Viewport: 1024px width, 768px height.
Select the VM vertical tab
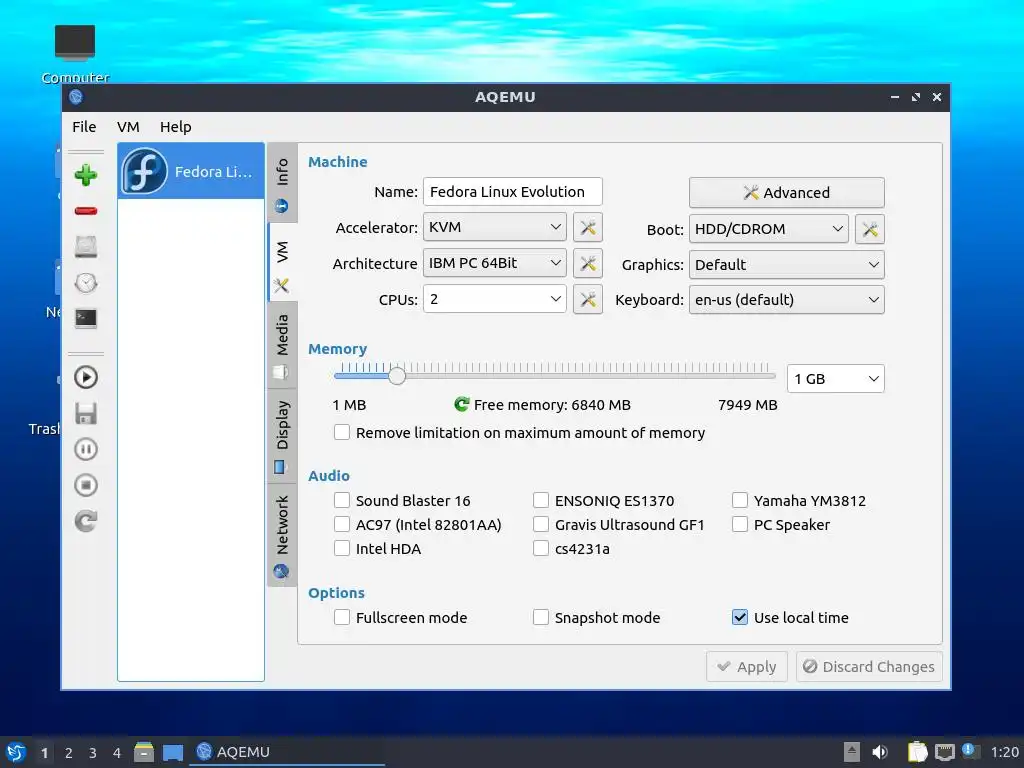(282, 263)
